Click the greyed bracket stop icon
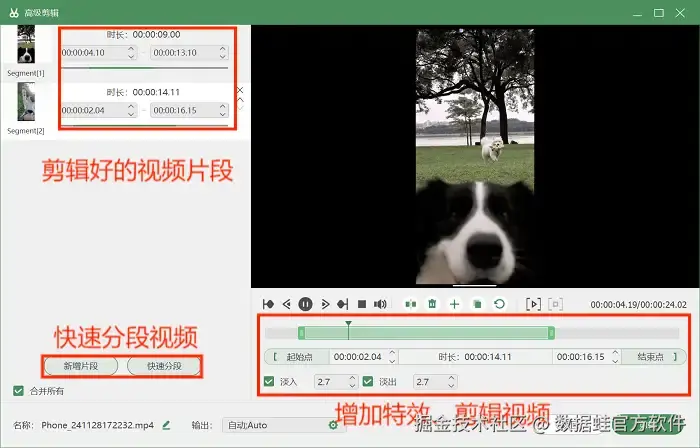 [x=555, y=304]
